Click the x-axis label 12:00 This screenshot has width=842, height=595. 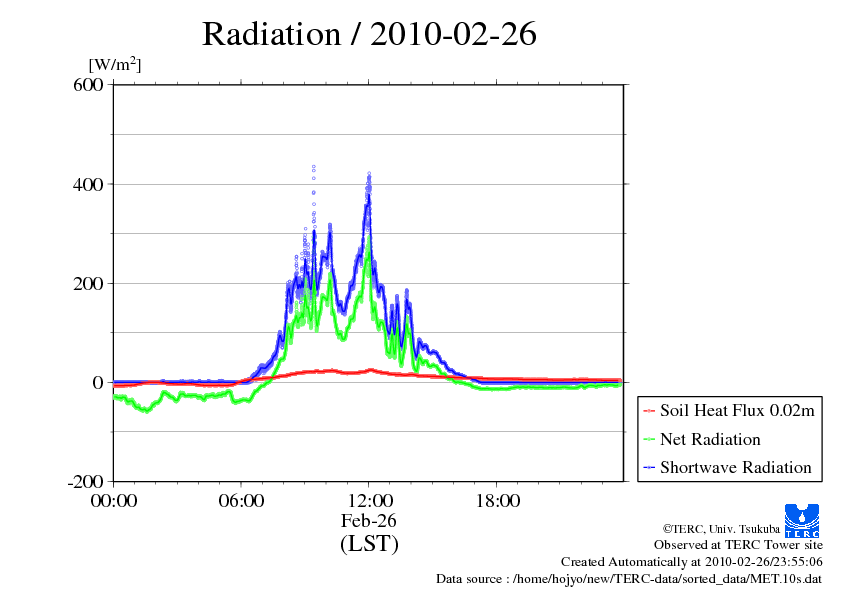tap(370, 501)
